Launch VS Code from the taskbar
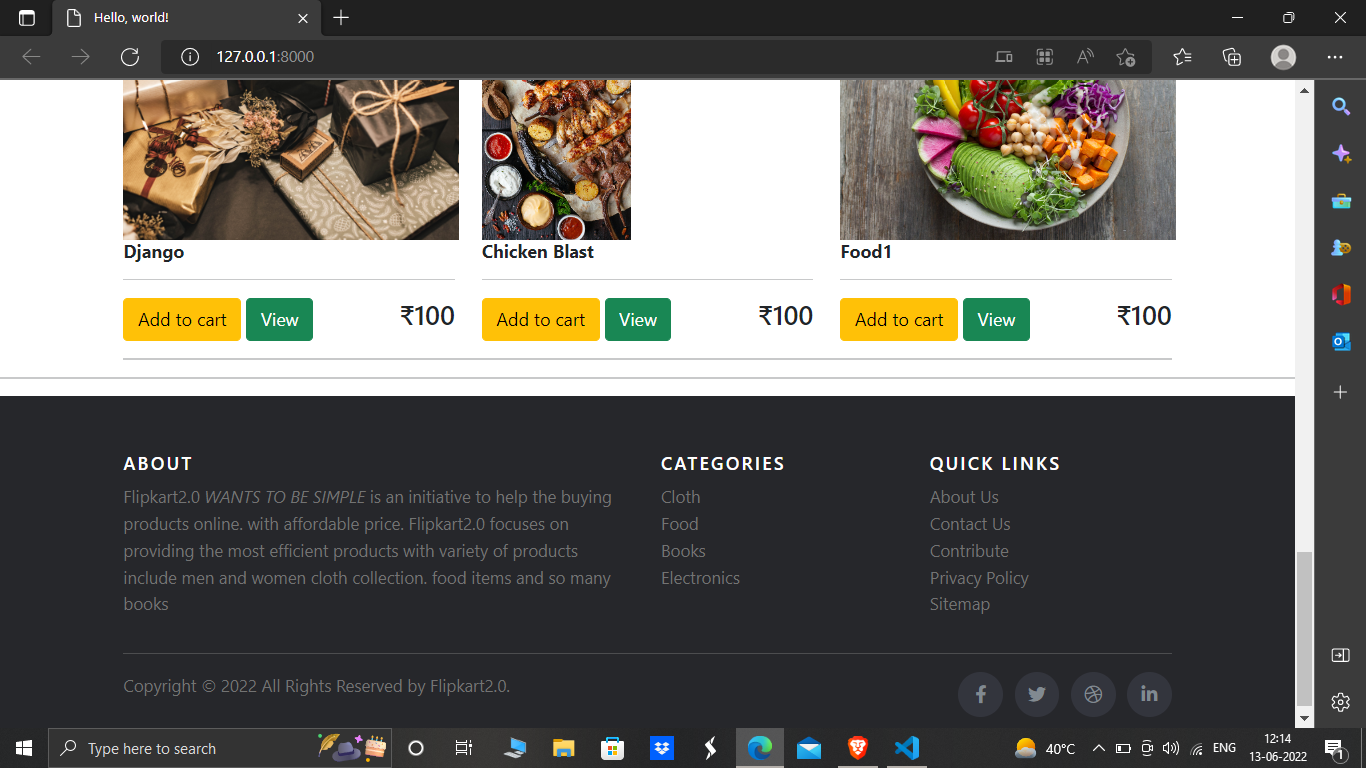 click(x=906, y=747)
